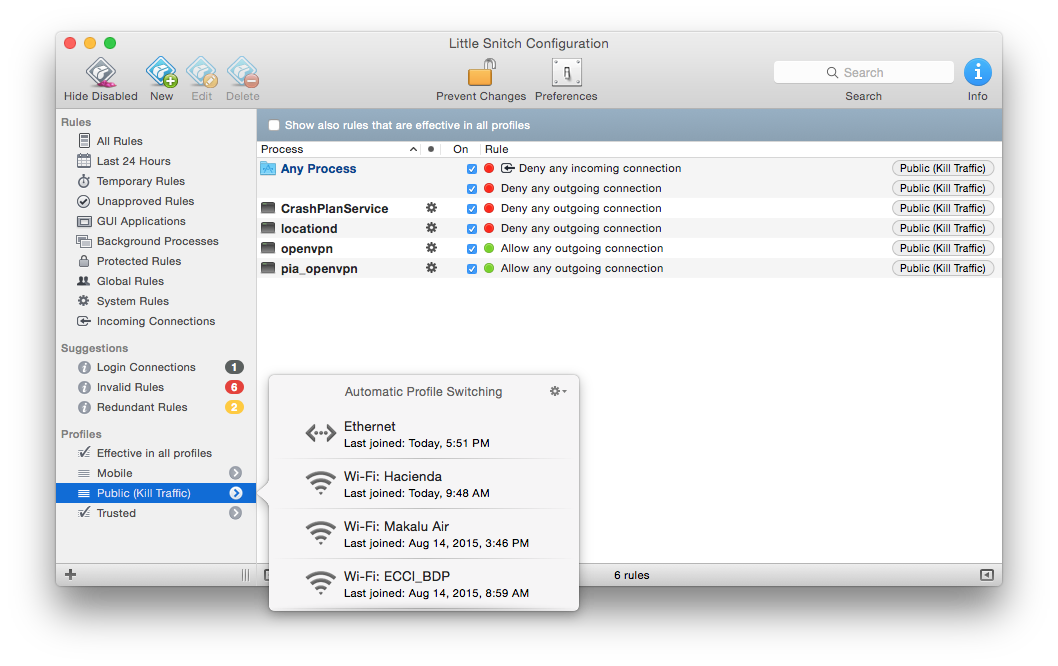
Task: Click the gear icon next to CrashPlanService
Action: (x=431, y=208)
